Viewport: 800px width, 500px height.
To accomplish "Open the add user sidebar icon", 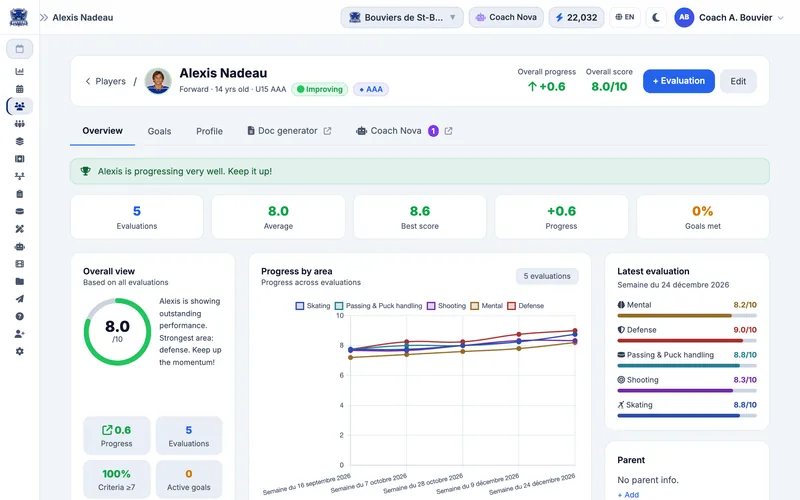I will (19, 334).
